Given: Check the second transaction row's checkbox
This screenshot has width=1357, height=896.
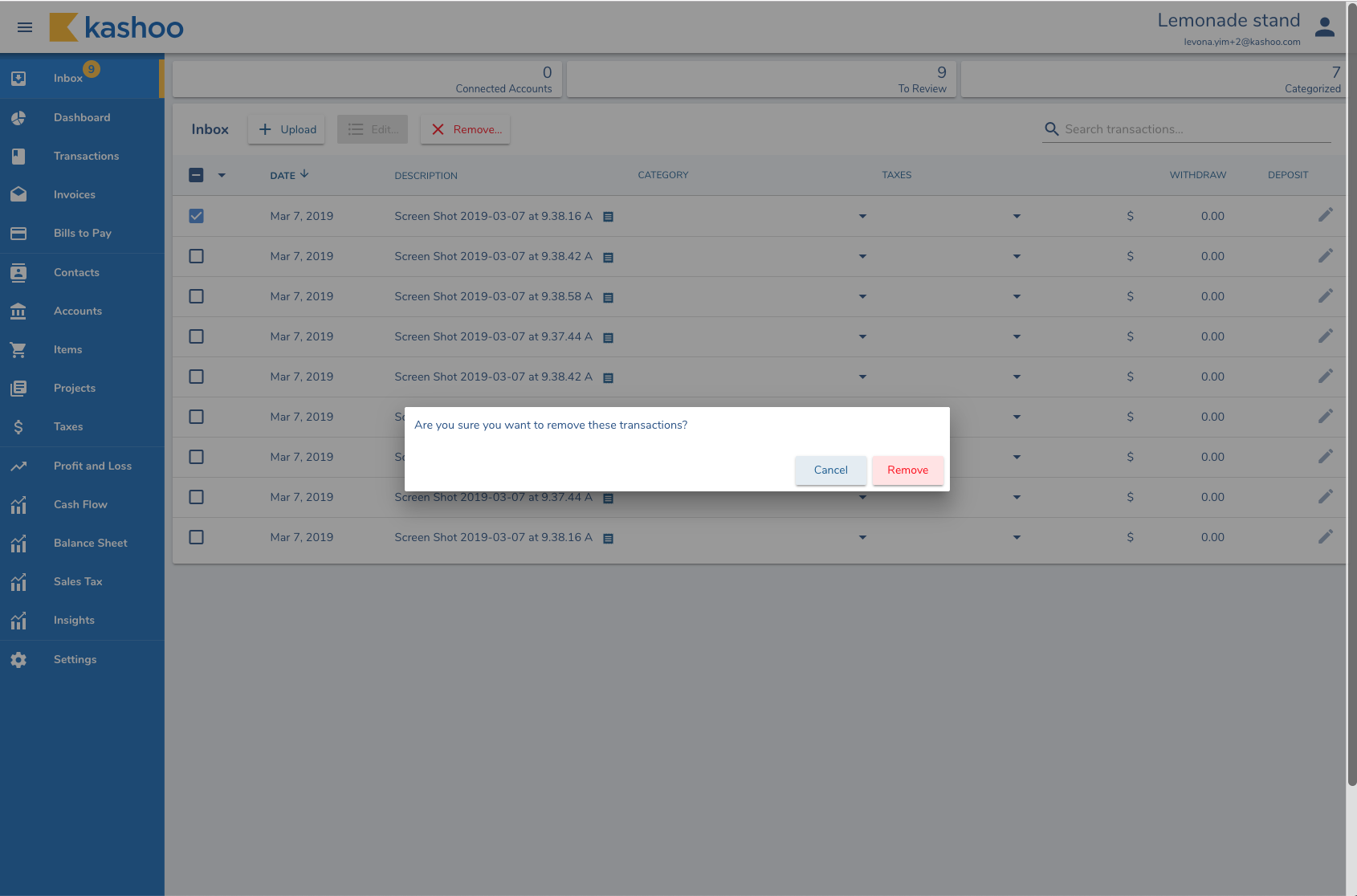Looking at the screenshot, I should point(196,256).
